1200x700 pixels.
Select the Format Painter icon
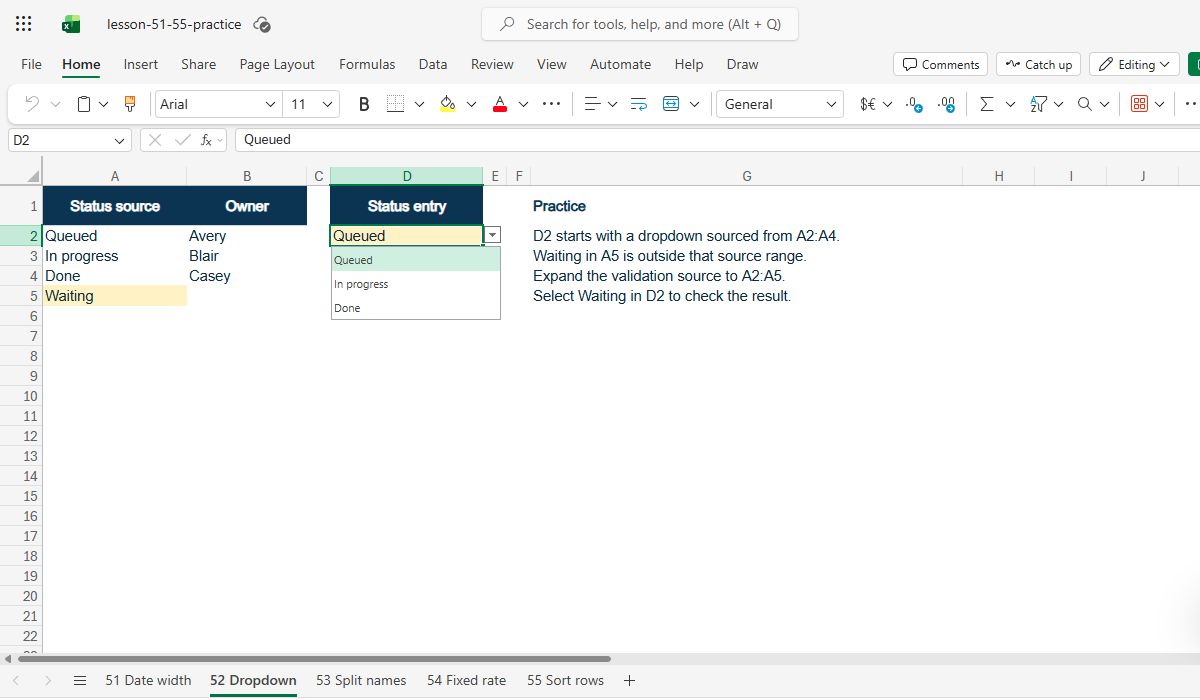pyautogui.click(x=129, y=104)
